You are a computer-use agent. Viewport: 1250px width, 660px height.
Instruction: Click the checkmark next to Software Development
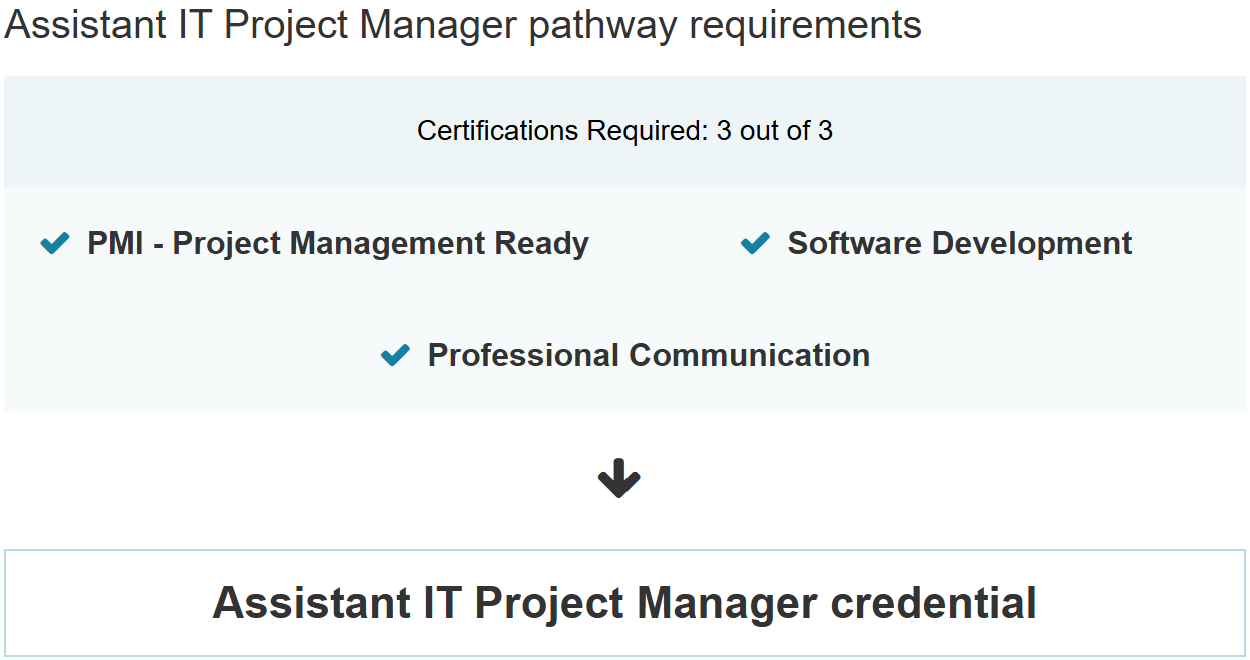[x=755, y=243]
